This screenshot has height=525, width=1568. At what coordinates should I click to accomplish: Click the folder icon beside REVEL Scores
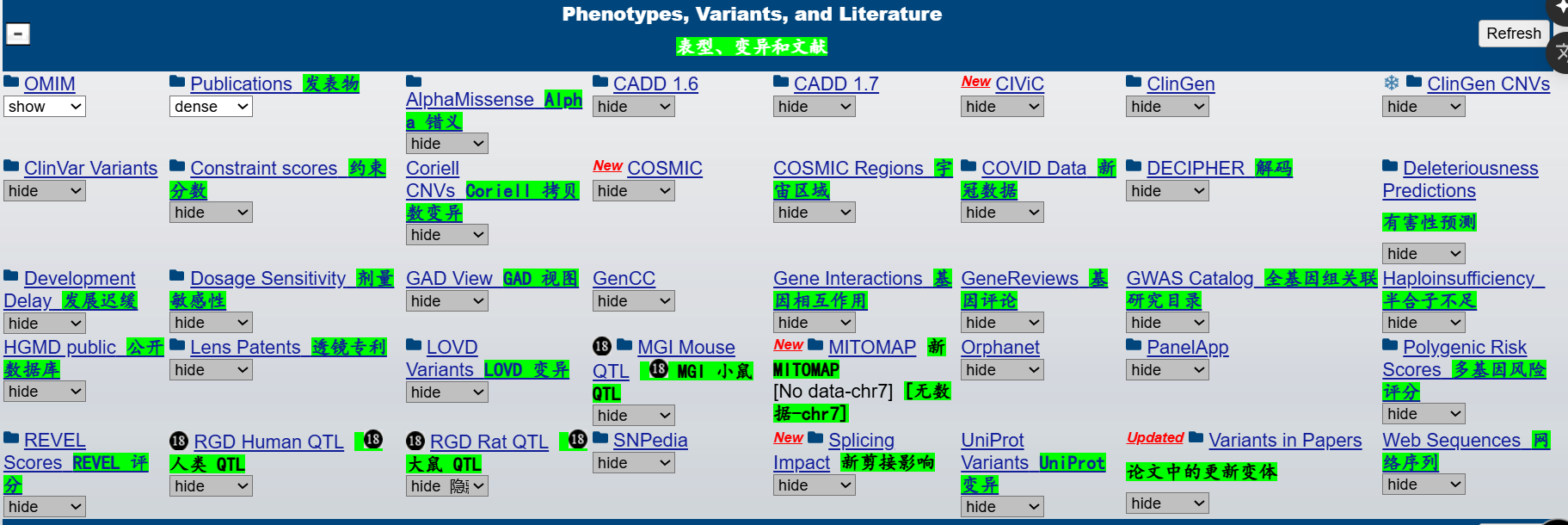[11, 438]
